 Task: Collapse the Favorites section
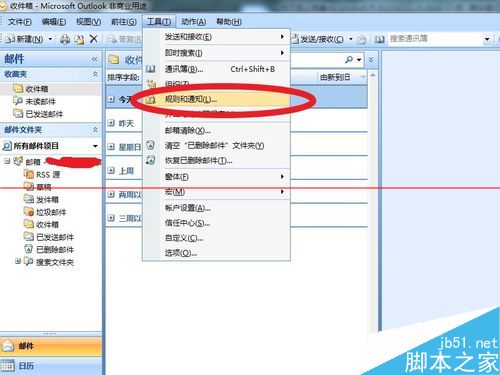pyautogui.click(x=95, y=74)
